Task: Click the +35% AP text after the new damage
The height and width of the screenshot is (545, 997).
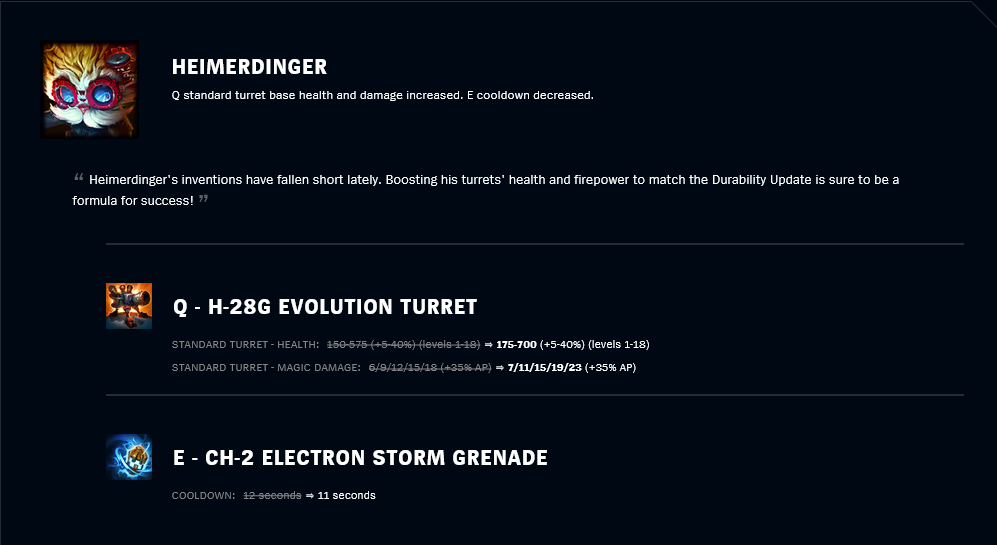Action: 610,368
